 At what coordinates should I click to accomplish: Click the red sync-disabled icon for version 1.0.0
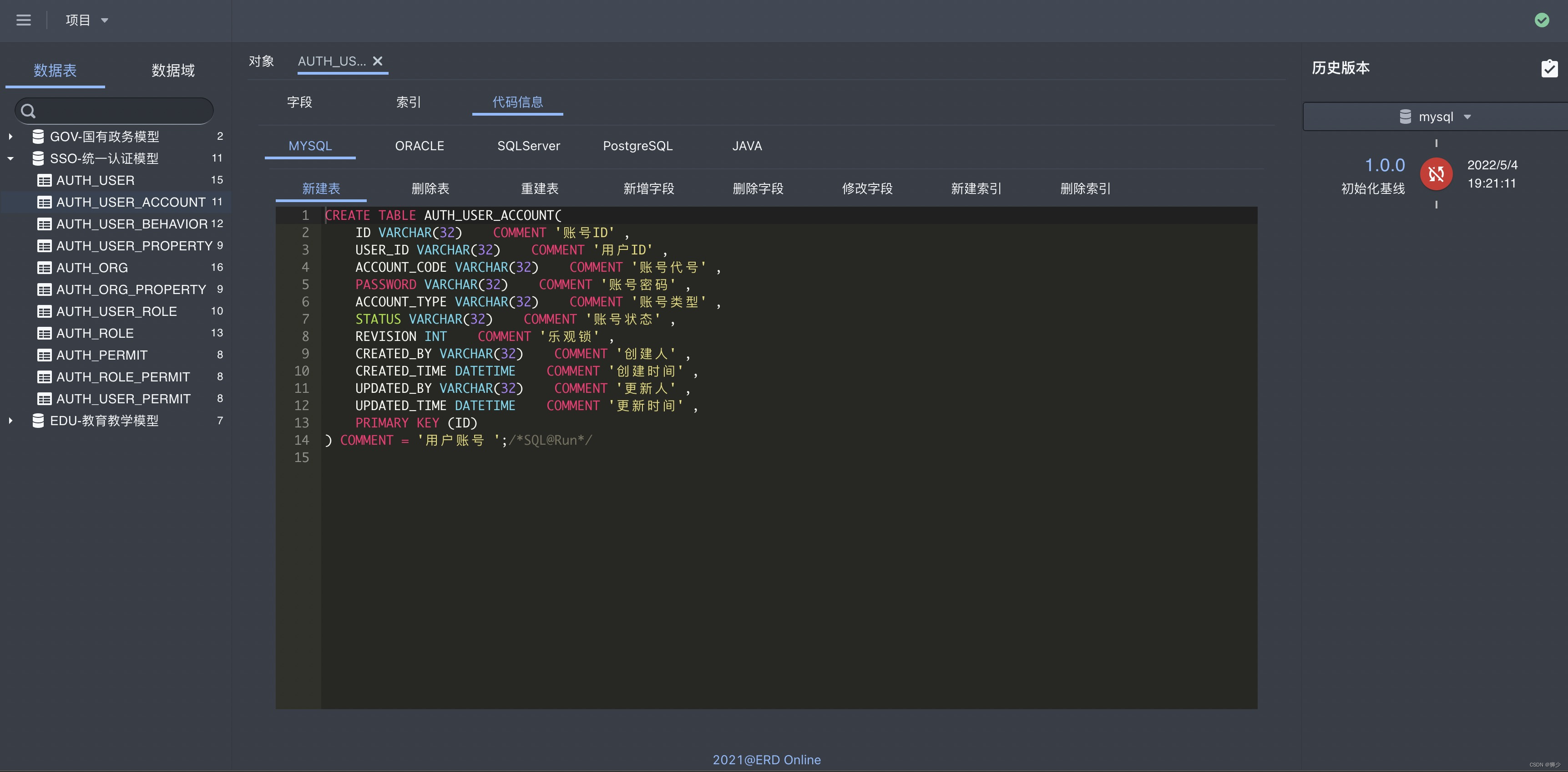click(x=1436, y=174)
